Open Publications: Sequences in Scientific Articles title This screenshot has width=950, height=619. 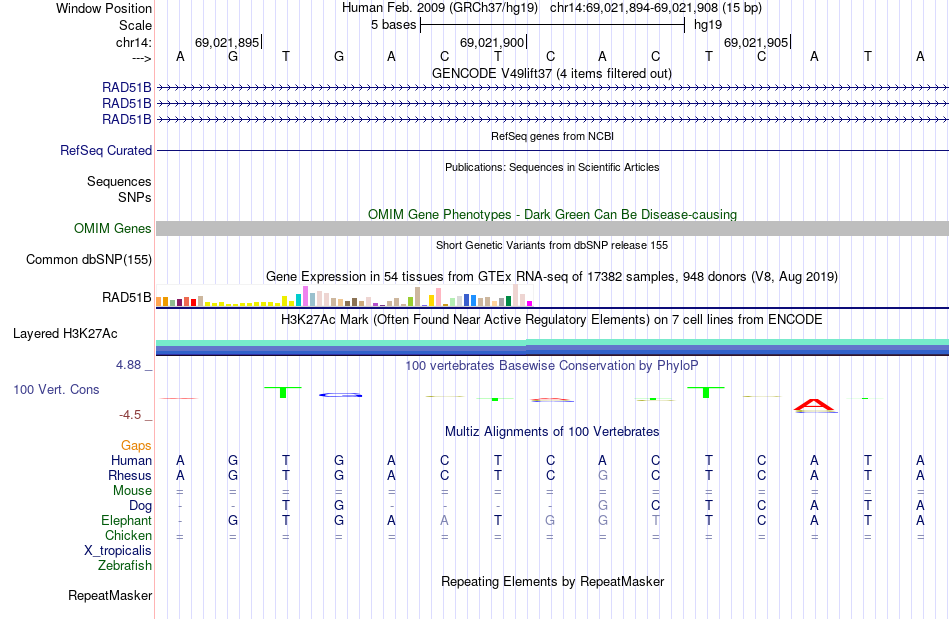point(552,167)
